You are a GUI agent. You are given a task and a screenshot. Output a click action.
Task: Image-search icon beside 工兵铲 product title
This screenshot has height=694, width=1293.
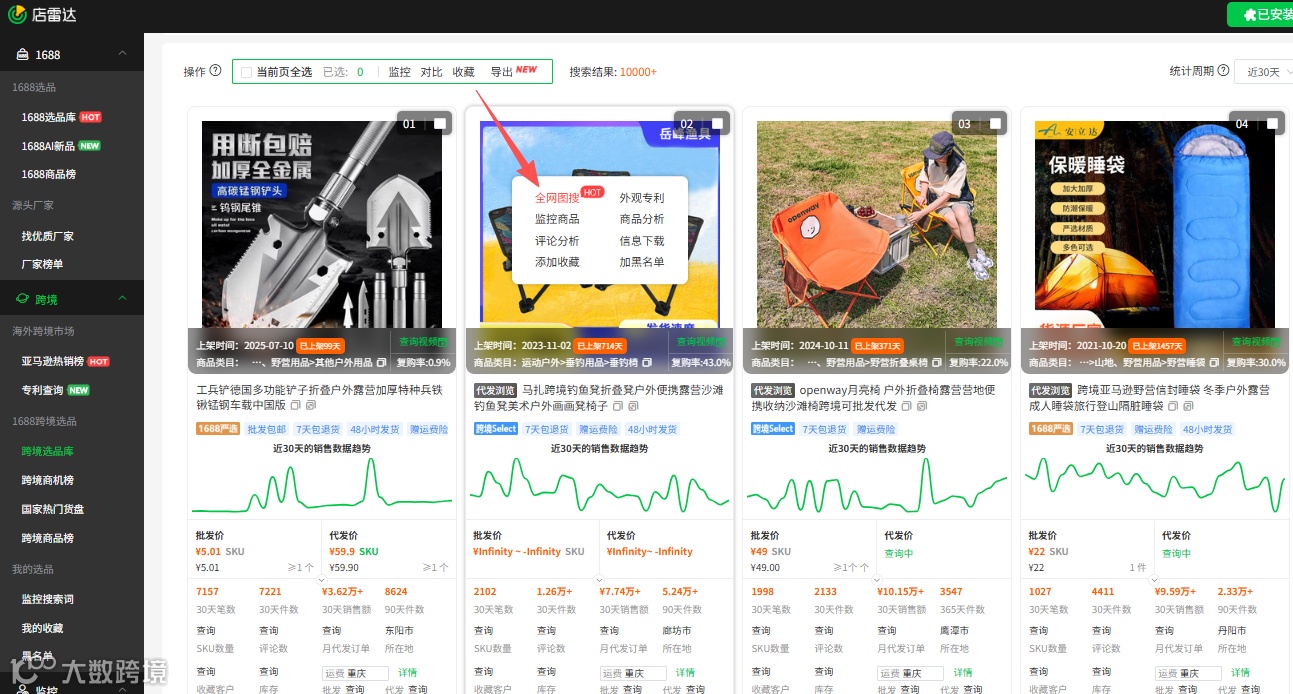tap(311, 406)
